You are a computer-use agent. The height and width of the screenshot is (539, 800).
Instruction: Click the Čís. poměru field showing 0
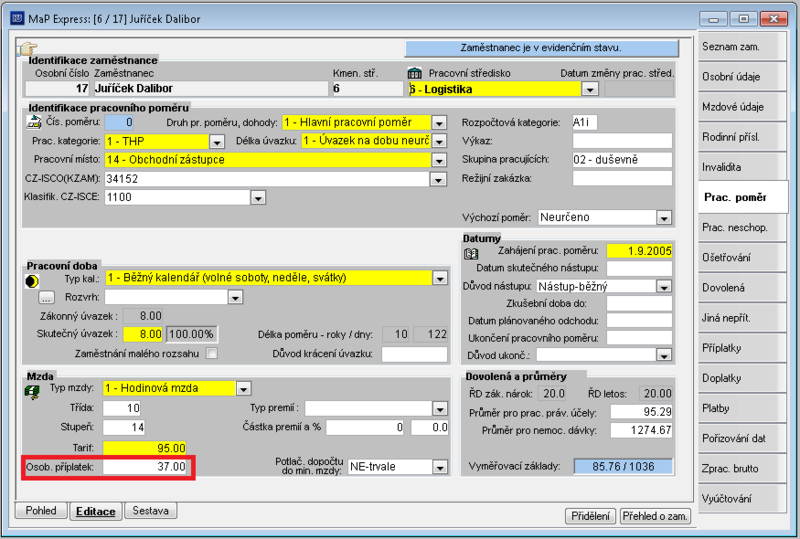[119, 122]
